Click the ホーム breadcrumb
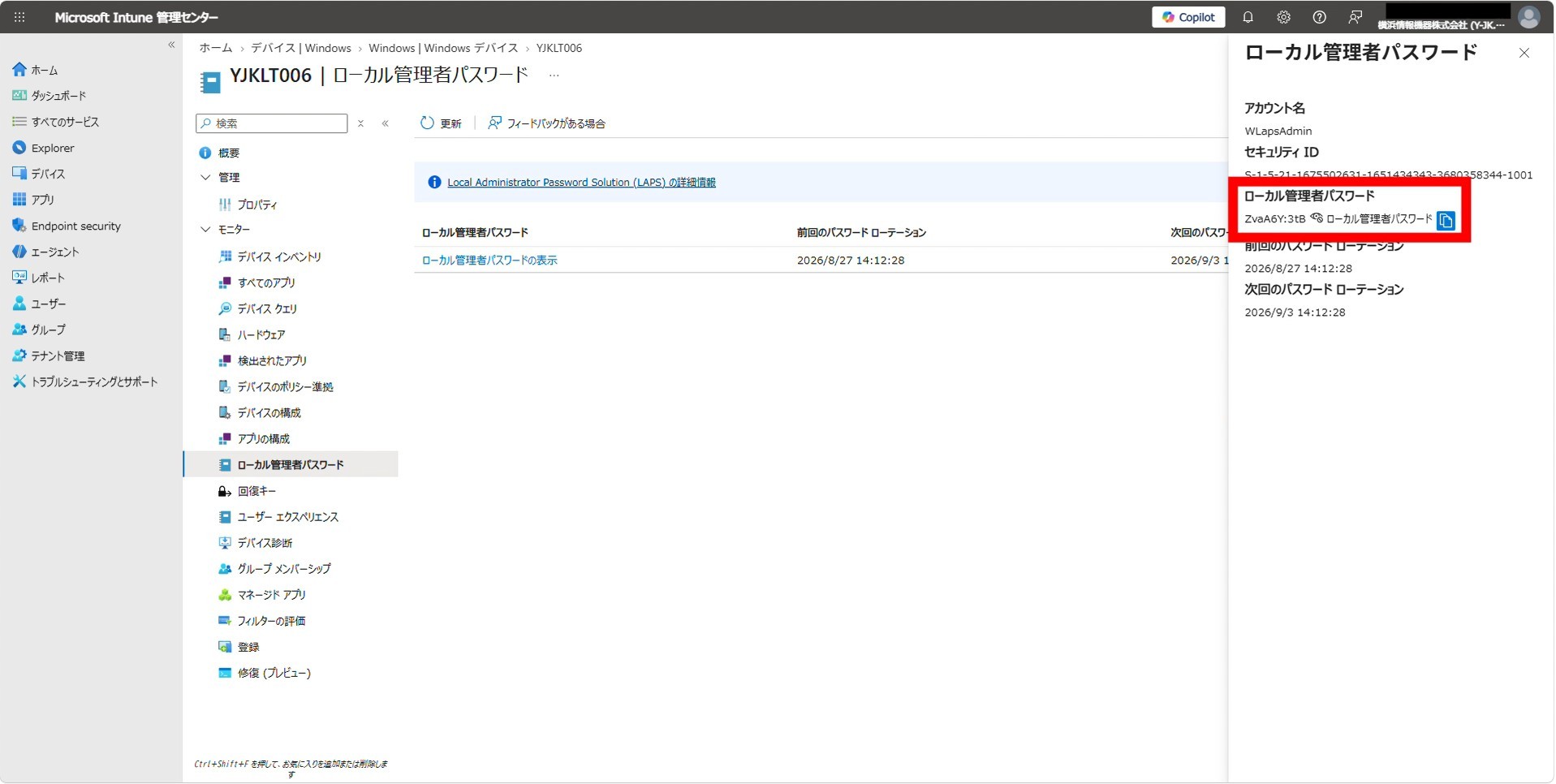This screenshot has height=784, width=1556. tap(216, 48)
